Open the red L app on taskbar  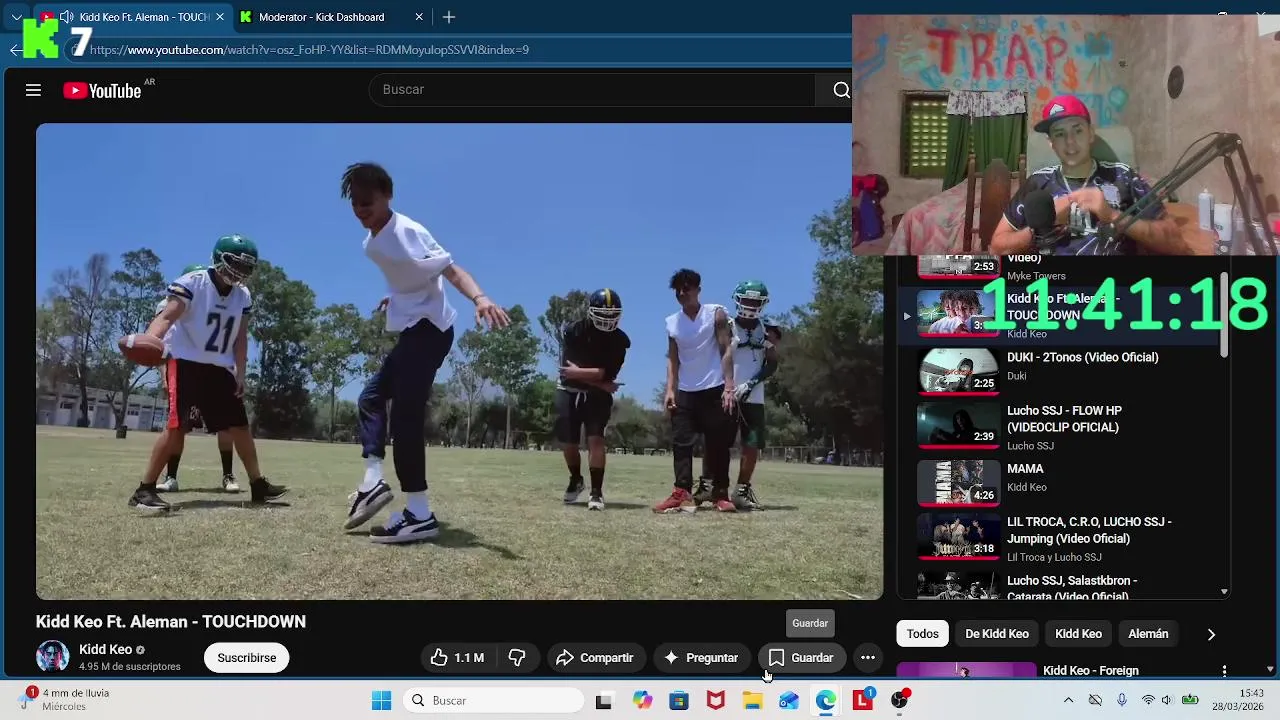click(862, 701)
